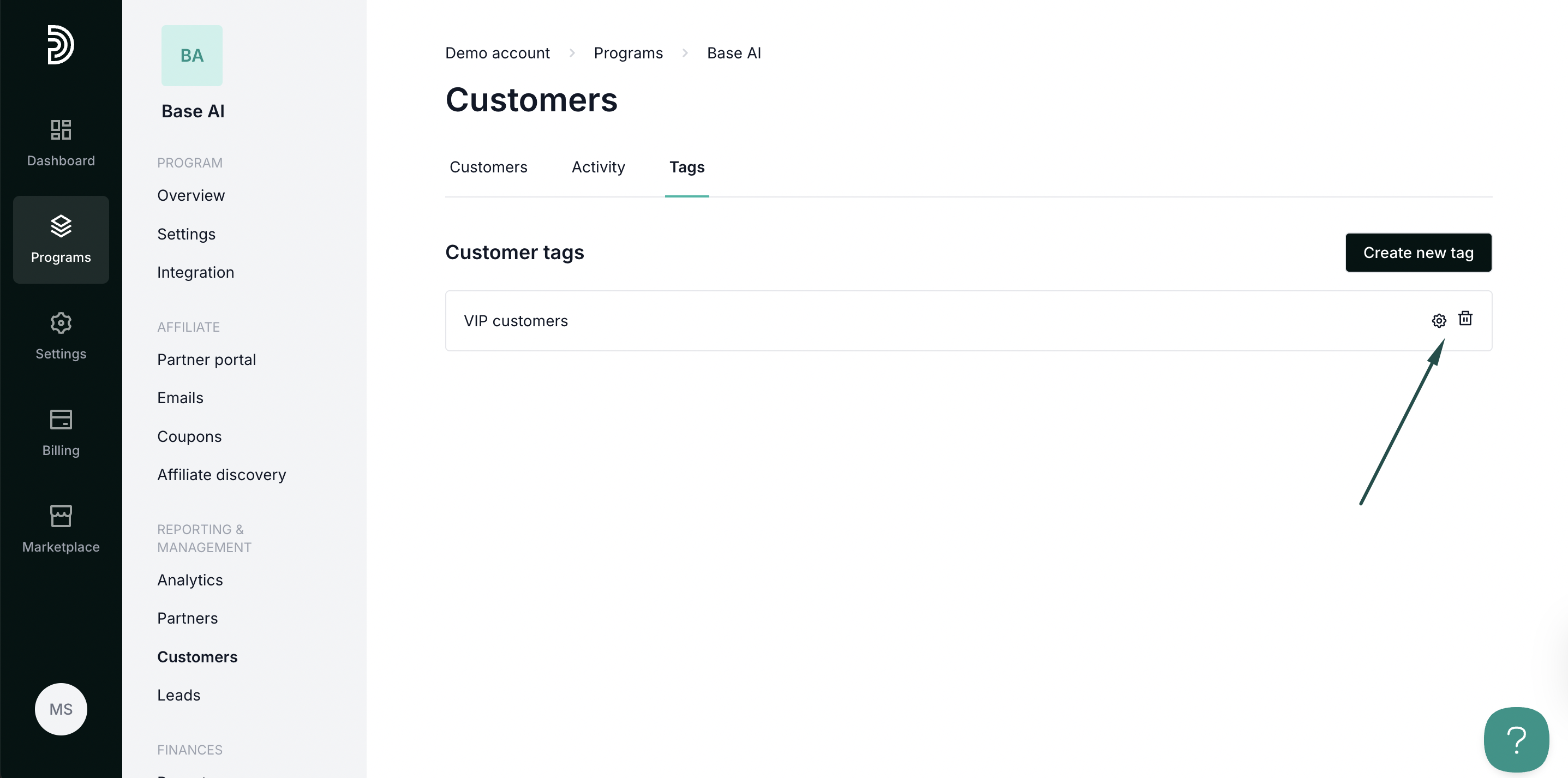1568x778 pixels.
Task: Switch to the Activity tab
Action: (598, 167)
